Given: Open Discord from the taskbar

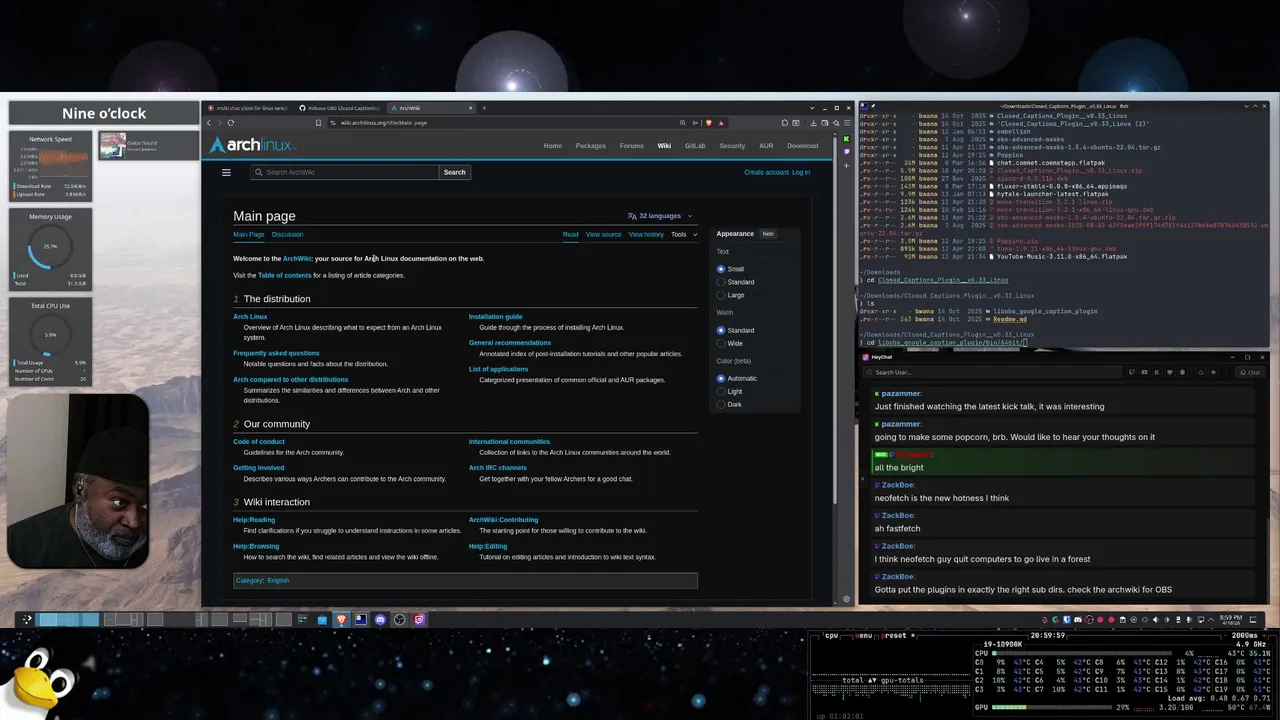Looking at the screenshot, I should click(x=380, y=619).
